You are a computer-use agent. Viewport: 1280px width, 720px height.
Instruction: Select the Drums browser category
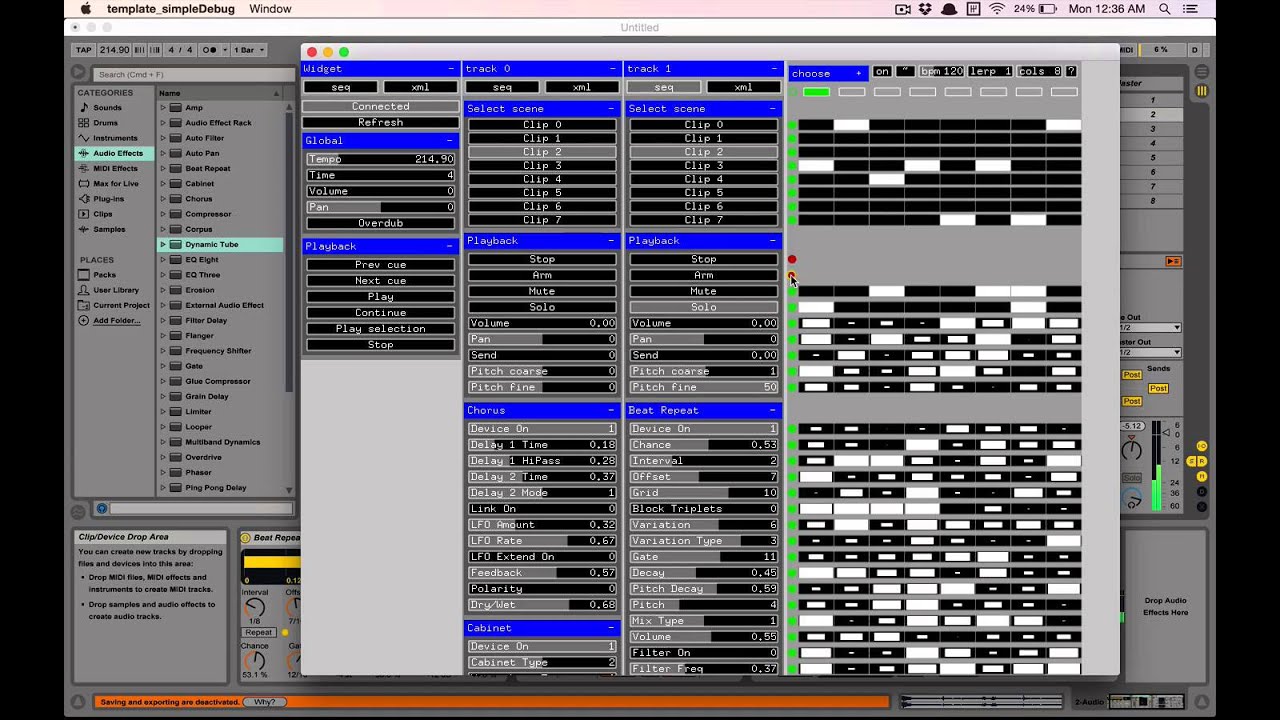coord(105,123)
